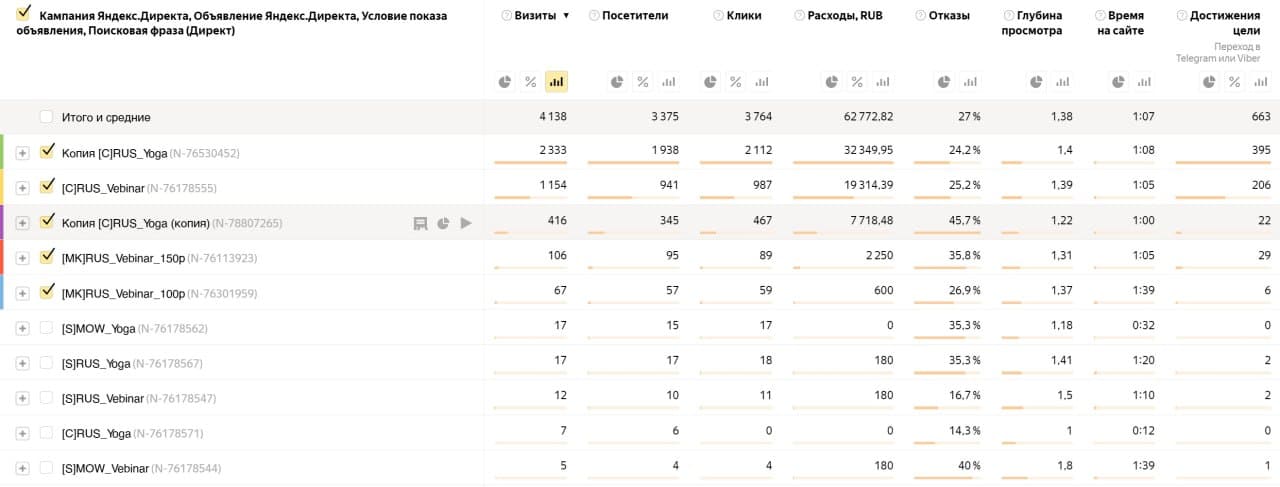This screenshot has width=1280, height=487.
Task: Switch Достижения цели column to percent view
Action: [x=1235, y=82]
